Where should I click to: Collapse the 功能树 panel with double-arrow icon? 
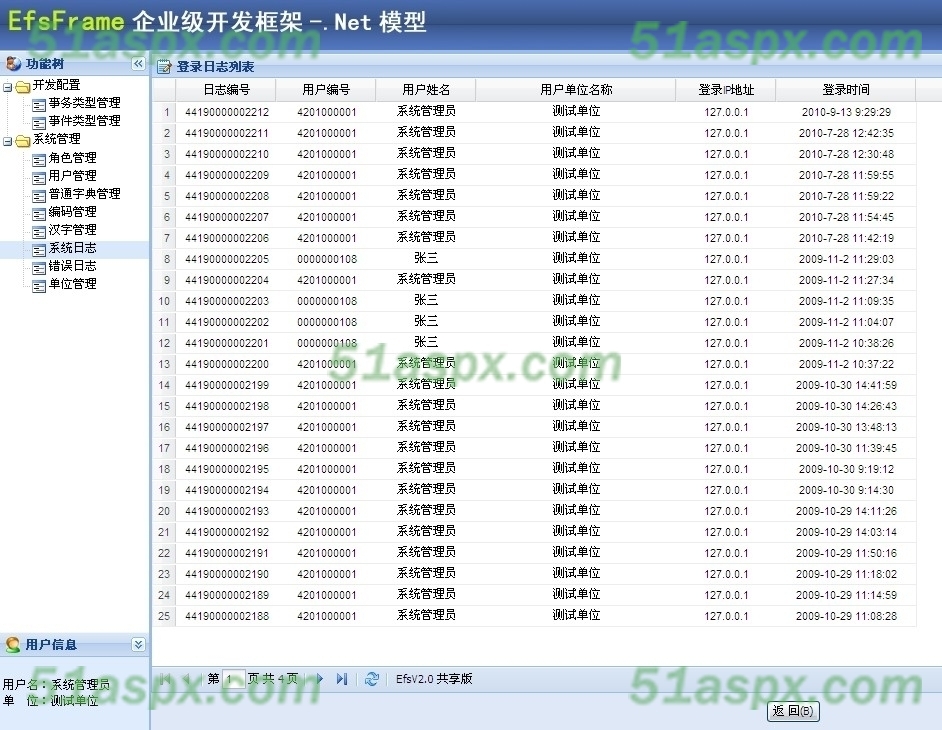tap(138, 64)
